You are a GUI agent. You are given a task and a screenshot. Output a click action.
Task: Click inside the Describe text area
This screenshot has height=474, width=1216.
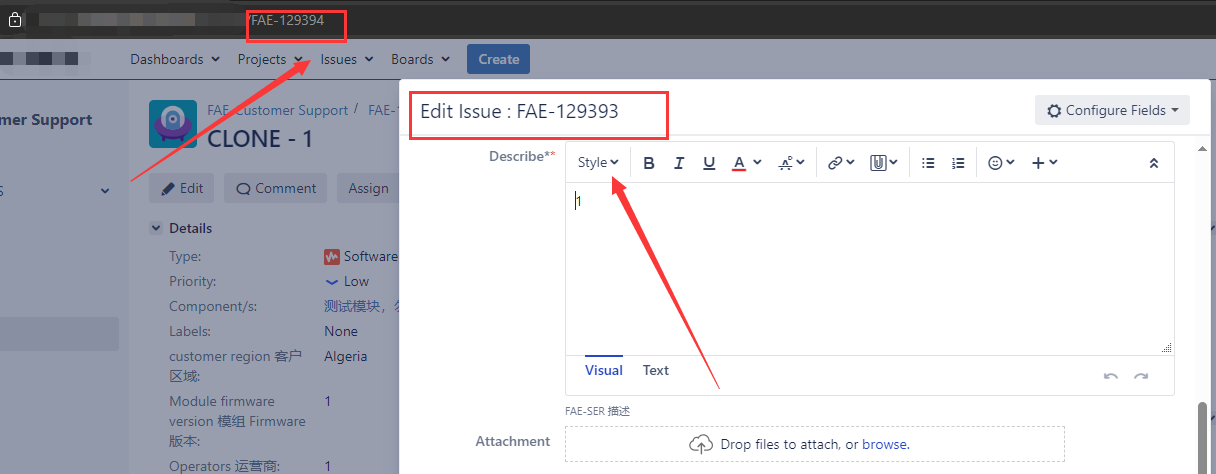point(869,268)
